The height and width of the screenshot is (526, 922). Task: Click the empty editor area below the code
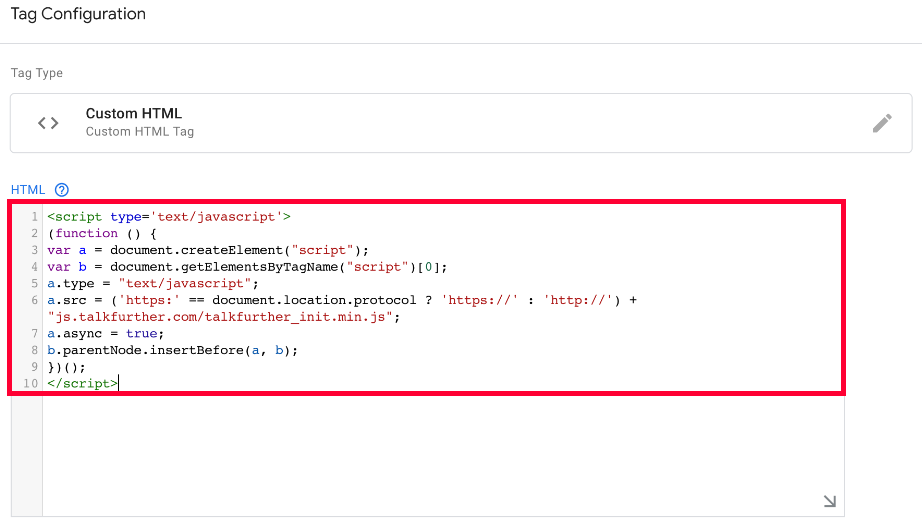click(443, 455)
